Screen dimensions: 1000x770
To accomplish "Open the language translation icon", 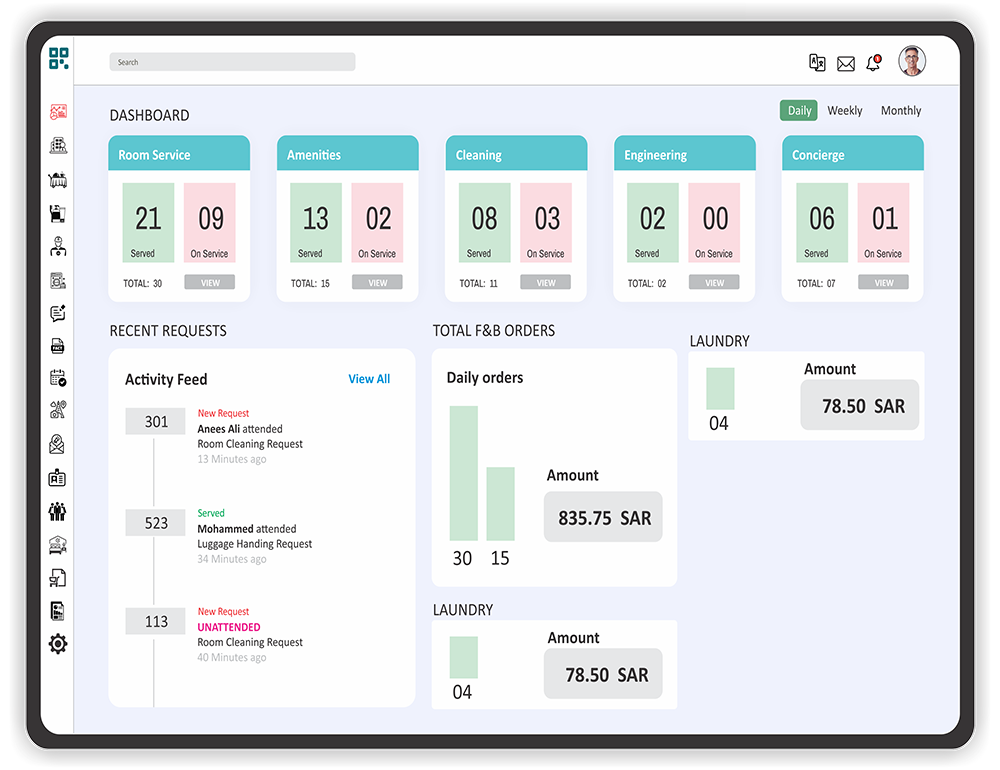I will [x=817, y=63].
